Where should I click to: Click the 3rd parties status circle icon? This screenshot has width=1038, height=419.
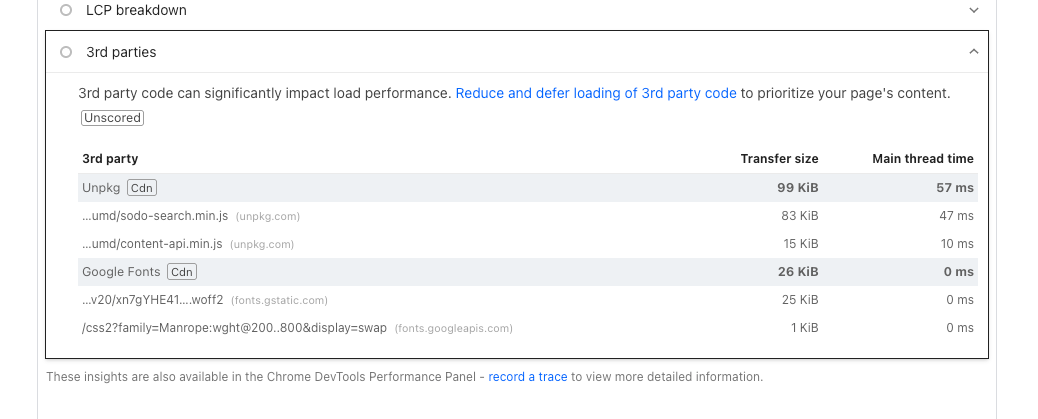tap(66, 52)
